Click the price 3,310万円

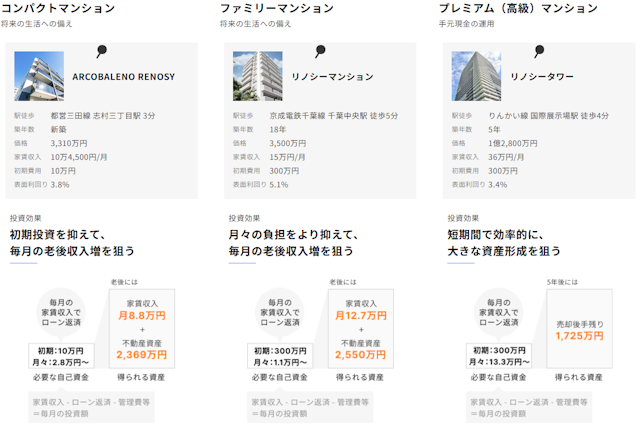click(69, 143)
